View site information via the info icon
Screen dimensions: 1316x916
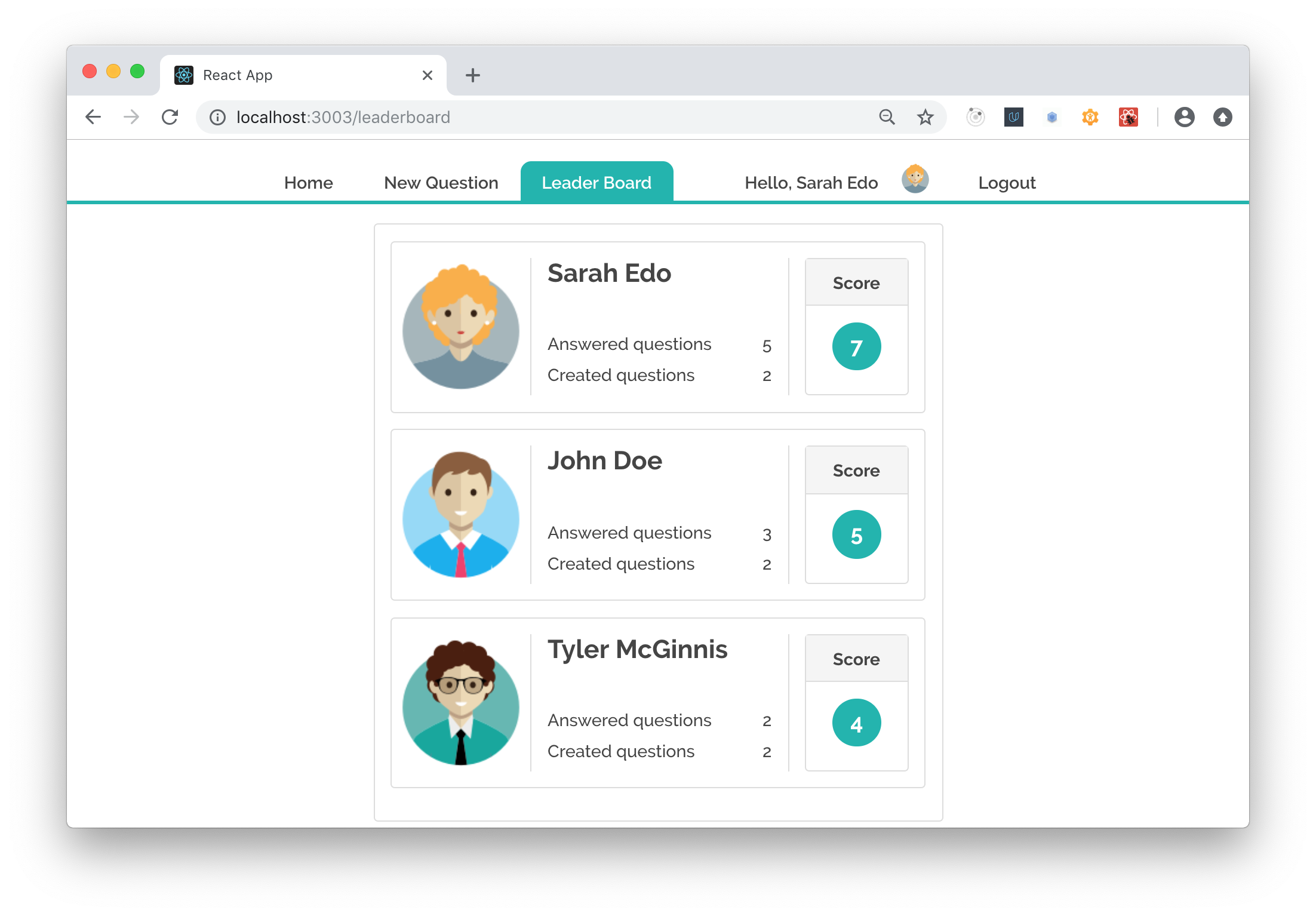pos(217,117)
